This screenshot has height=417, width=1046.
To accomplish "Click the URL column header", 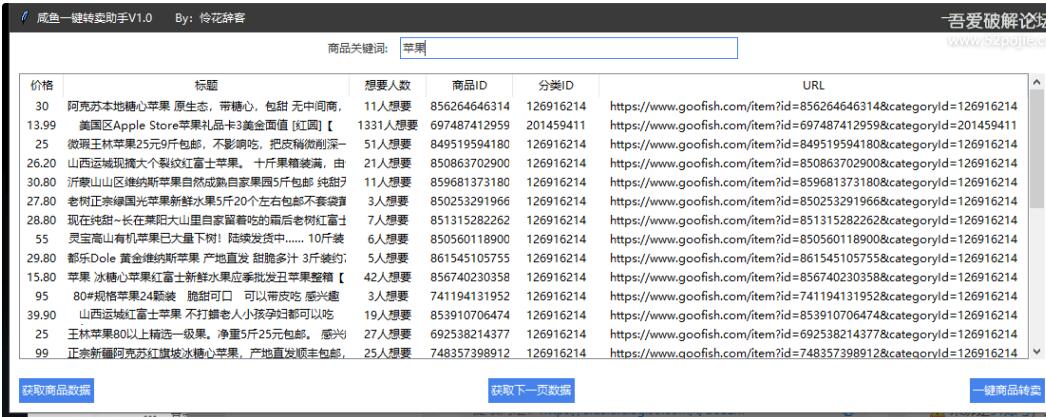I will pyautogui.click(x=813, y=86).
